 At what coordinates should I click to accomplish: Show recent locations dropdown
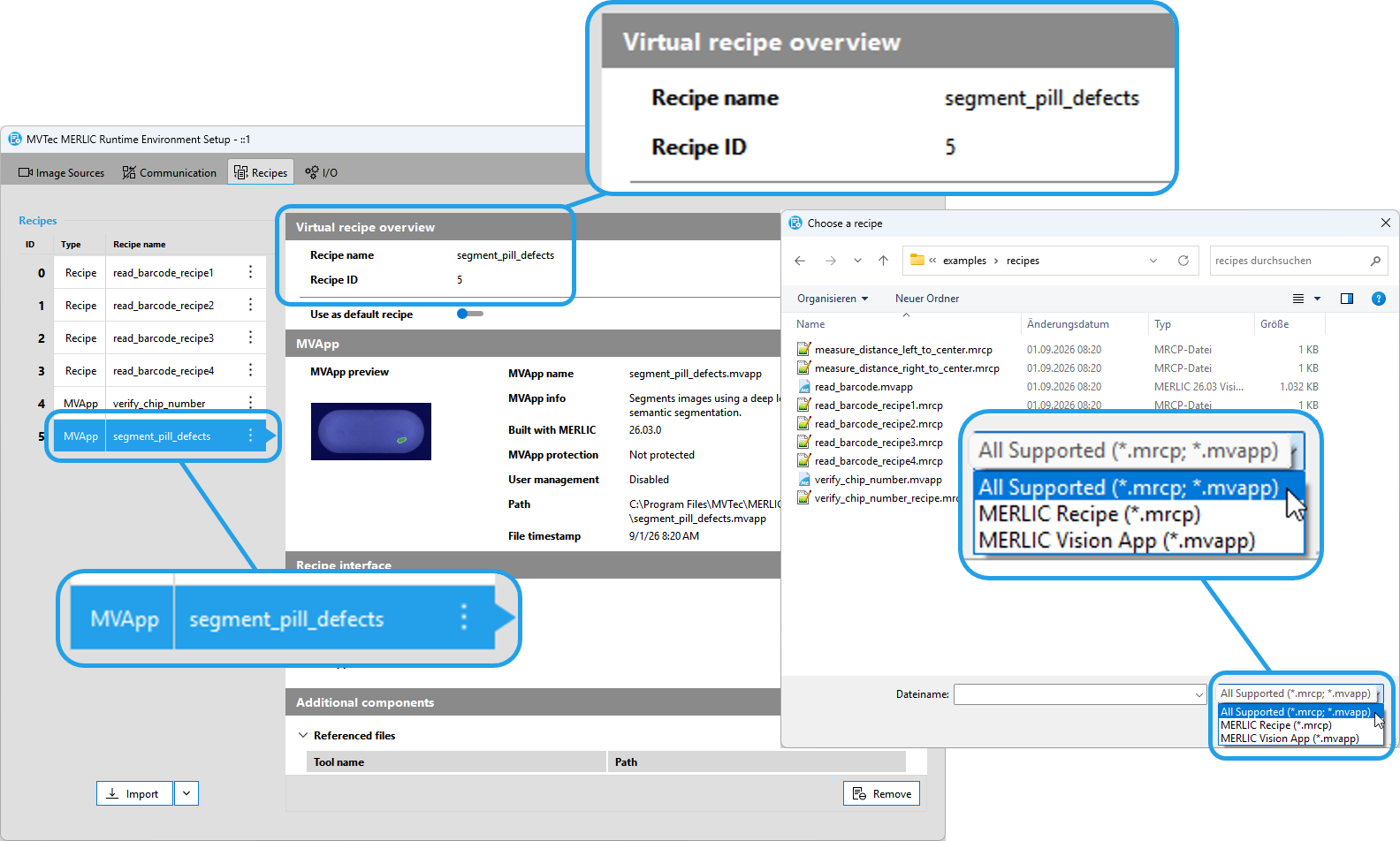pyautogui.click(x=857, y=261)
